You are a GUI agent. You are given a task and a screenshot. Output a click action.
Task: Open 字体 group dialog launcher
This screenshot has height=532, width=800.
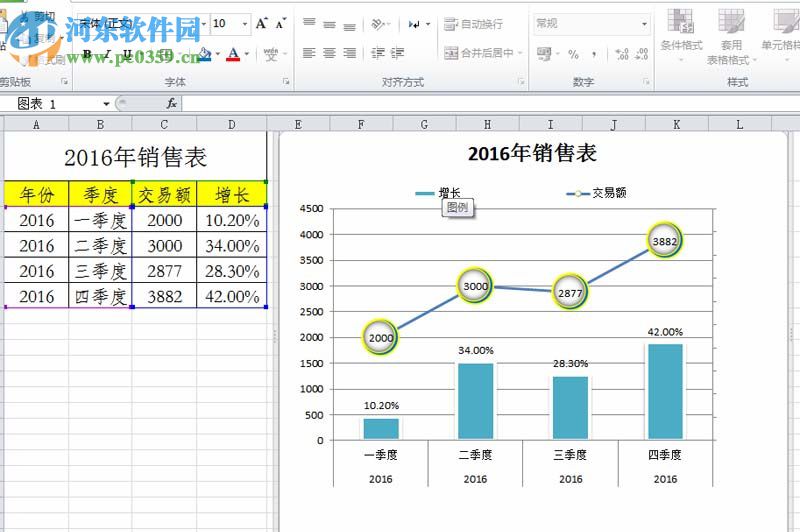point(286,82)
